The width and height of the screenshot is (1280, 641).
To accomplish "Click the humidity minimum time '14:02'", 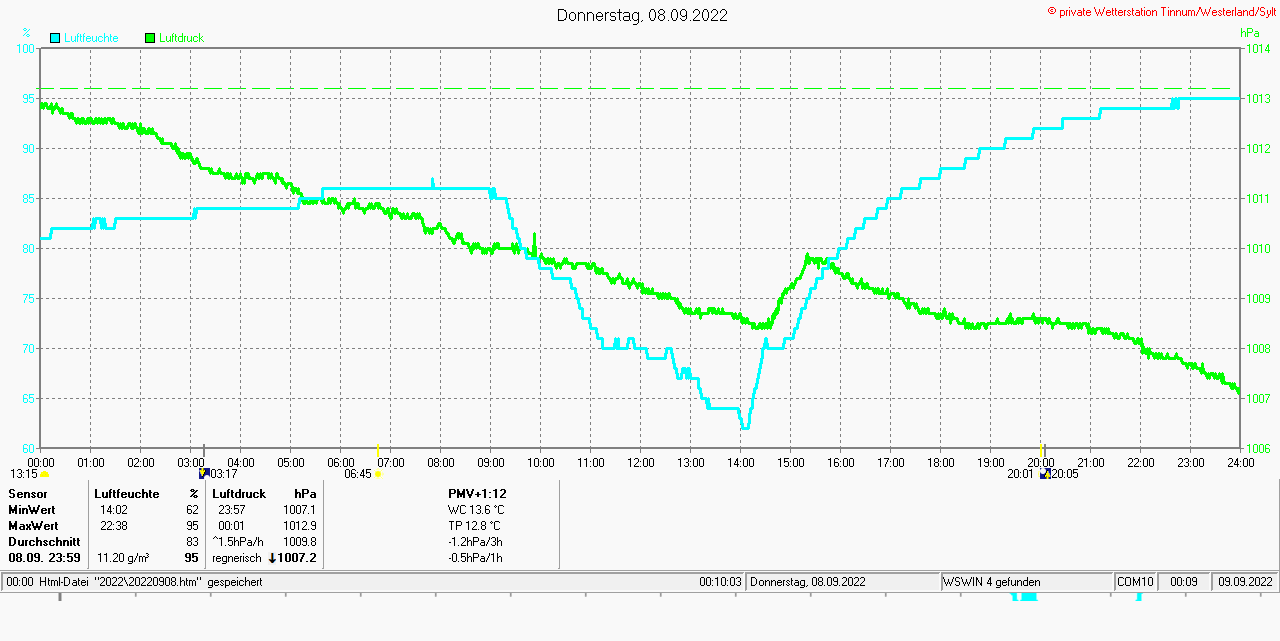I will tap(113, 510).
